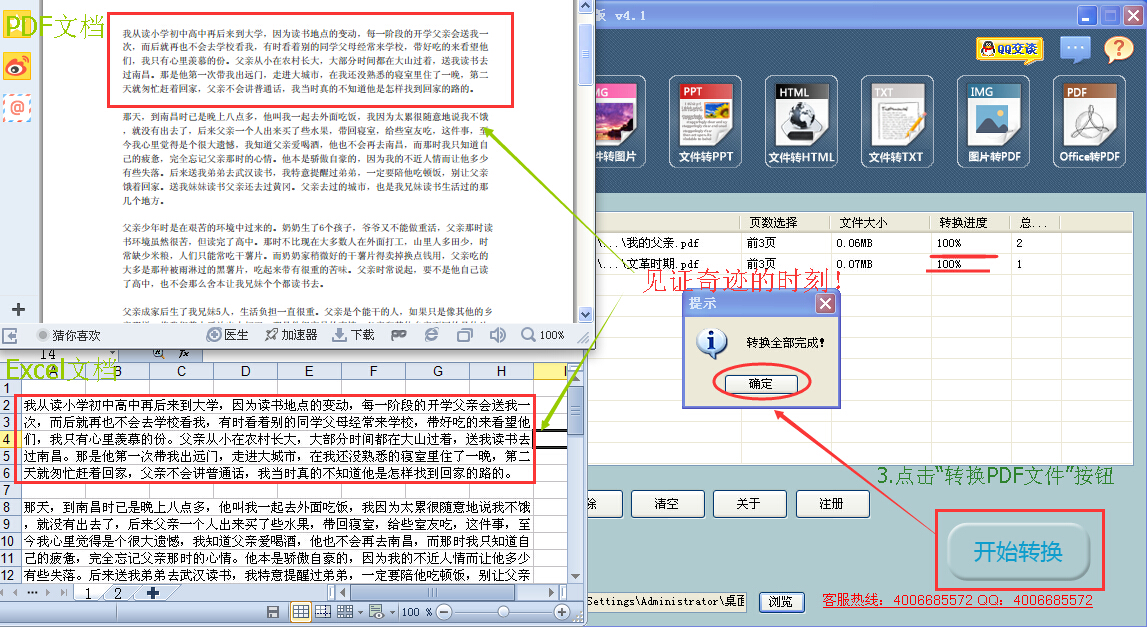Switch to Normal view in Excel status bar
Image resolution: width=1147 pixels, height=627 pixels.
click(x=300, y=612)
